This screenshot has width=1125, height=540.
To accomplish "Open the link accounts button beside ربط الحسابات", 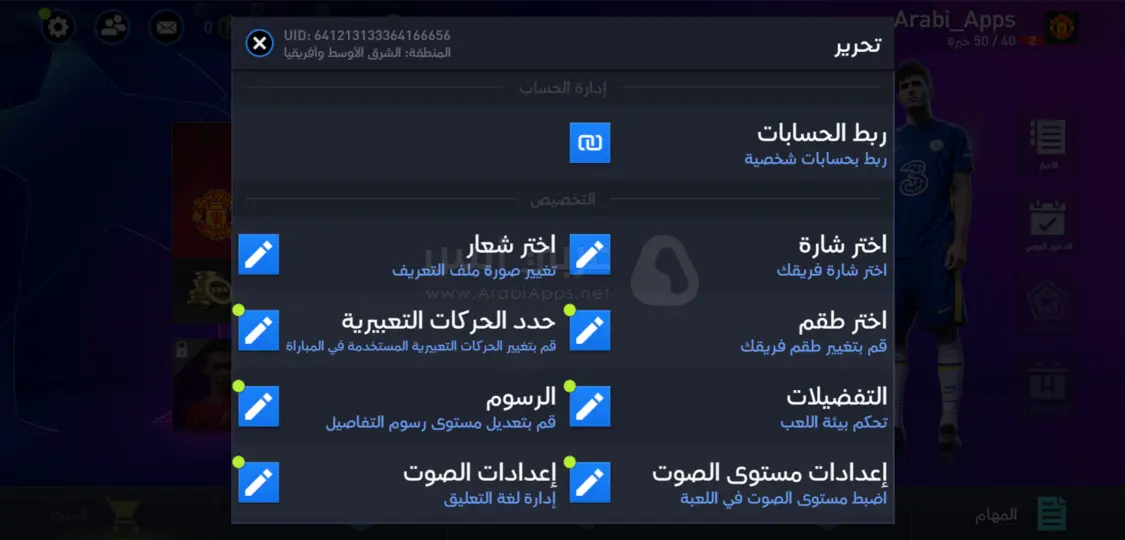I will click(x=590, y=143).
